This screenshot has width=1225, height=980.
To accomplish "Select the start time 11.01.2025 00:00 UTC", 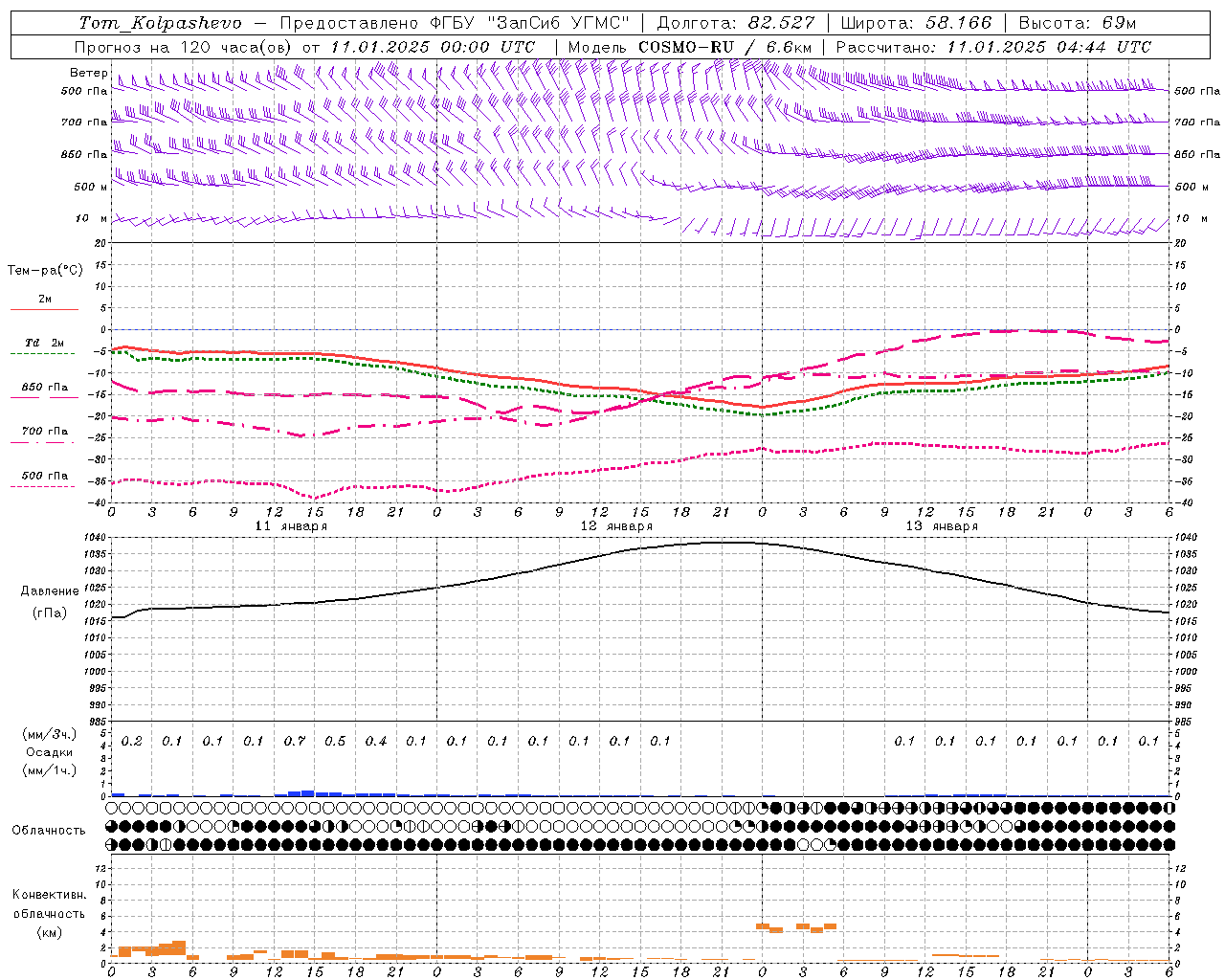I will [x=433, y=47].
